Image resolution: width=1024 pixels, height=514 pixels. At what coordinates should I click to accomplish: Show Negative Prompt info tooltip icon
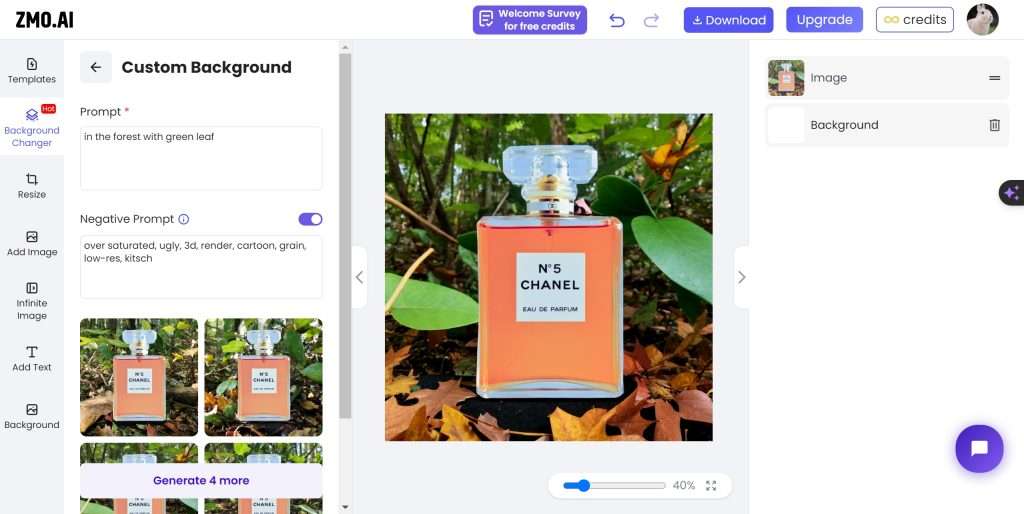coord(184,219)
